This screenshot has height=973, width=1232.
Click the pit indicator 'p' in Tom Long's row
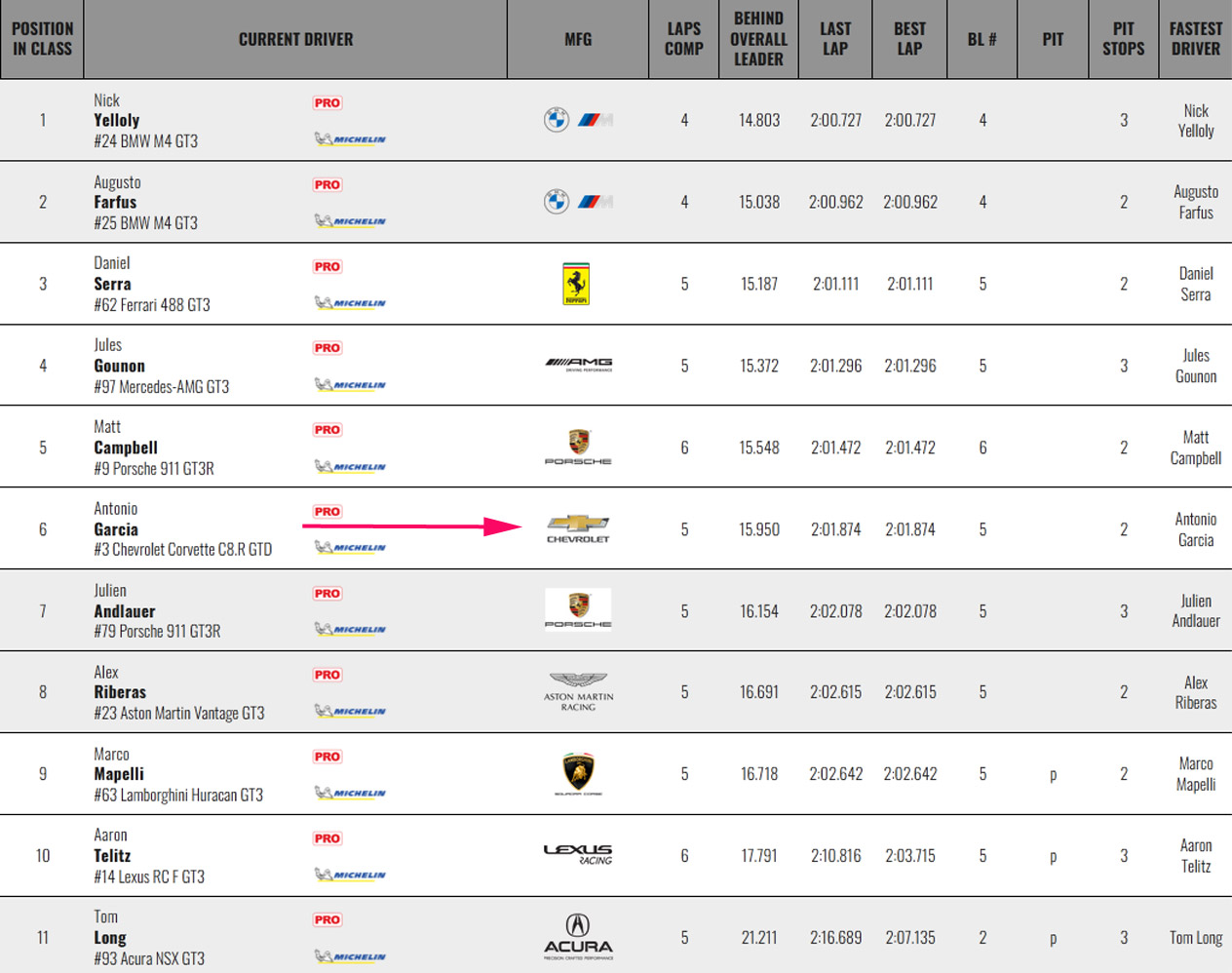pos(1053,939)
